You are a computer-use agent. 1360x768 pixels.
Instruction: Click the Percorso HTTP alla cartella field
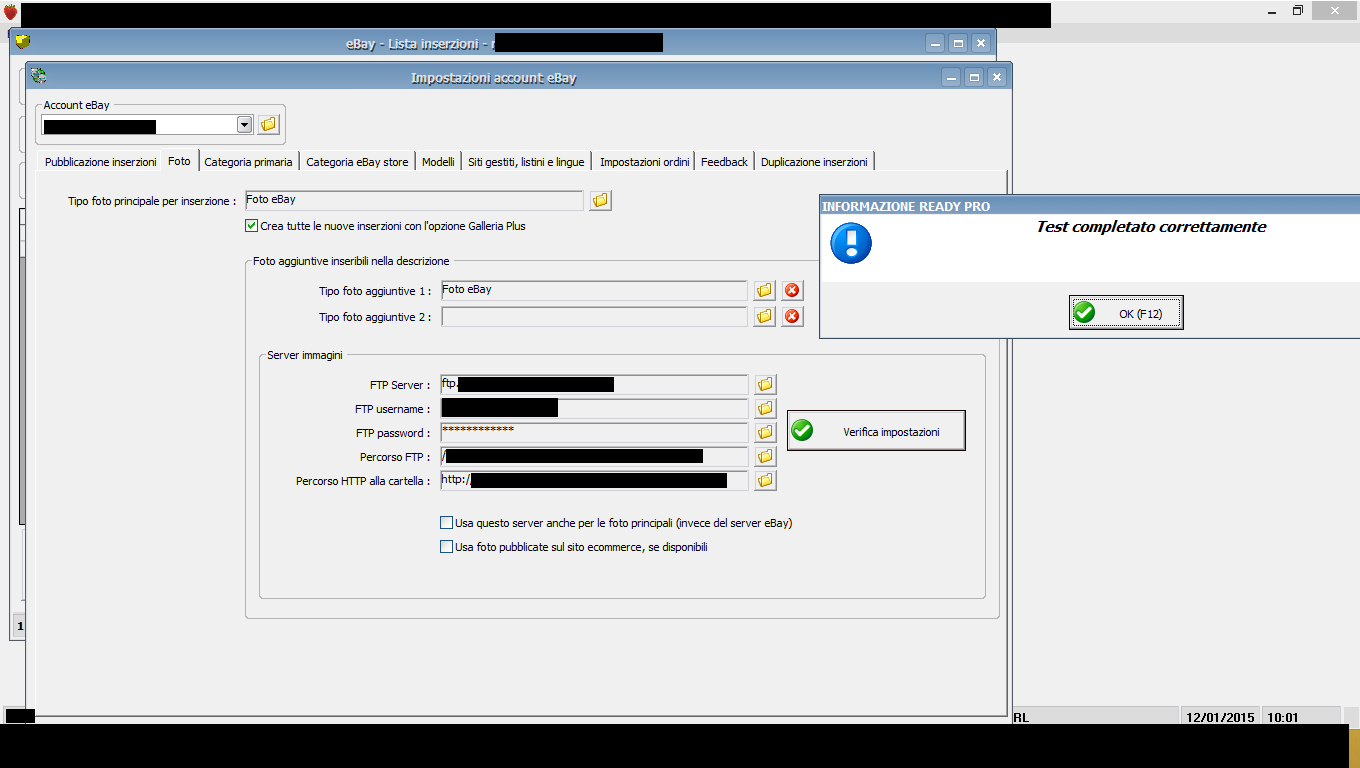[x=594, y=481]
